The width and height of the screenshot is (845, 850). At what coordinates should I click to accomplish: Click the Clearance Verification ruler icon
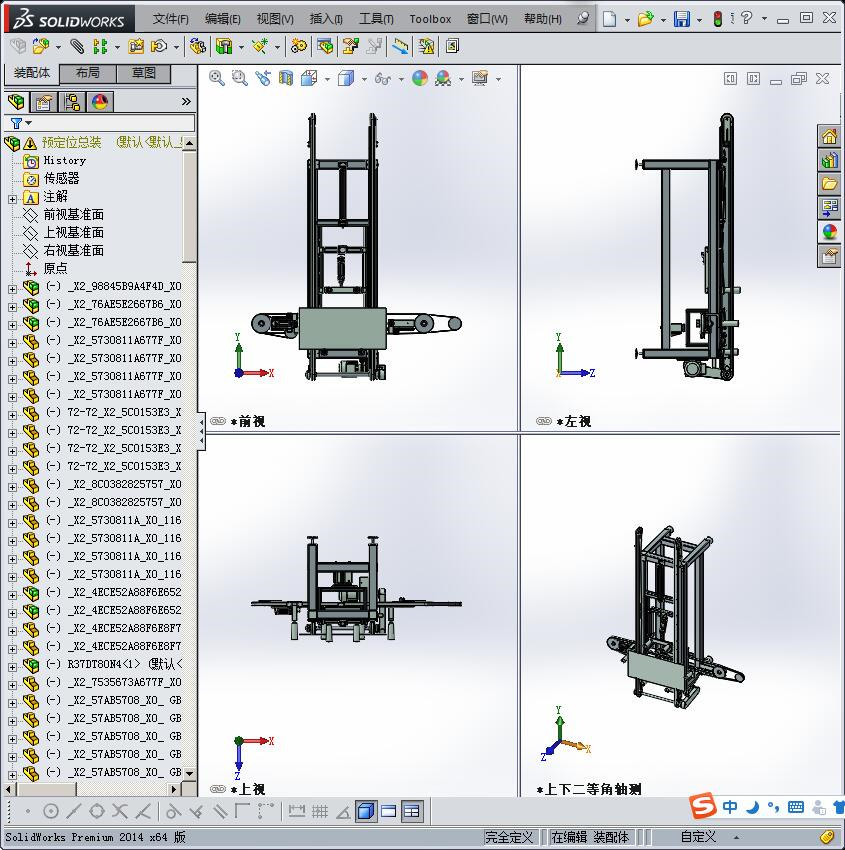point(400,47)
